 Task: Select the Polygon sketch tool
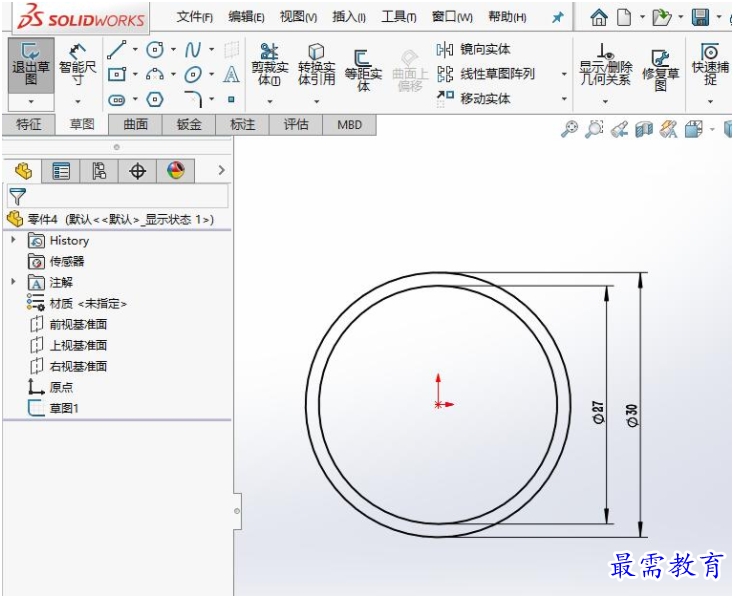[155, 99]
